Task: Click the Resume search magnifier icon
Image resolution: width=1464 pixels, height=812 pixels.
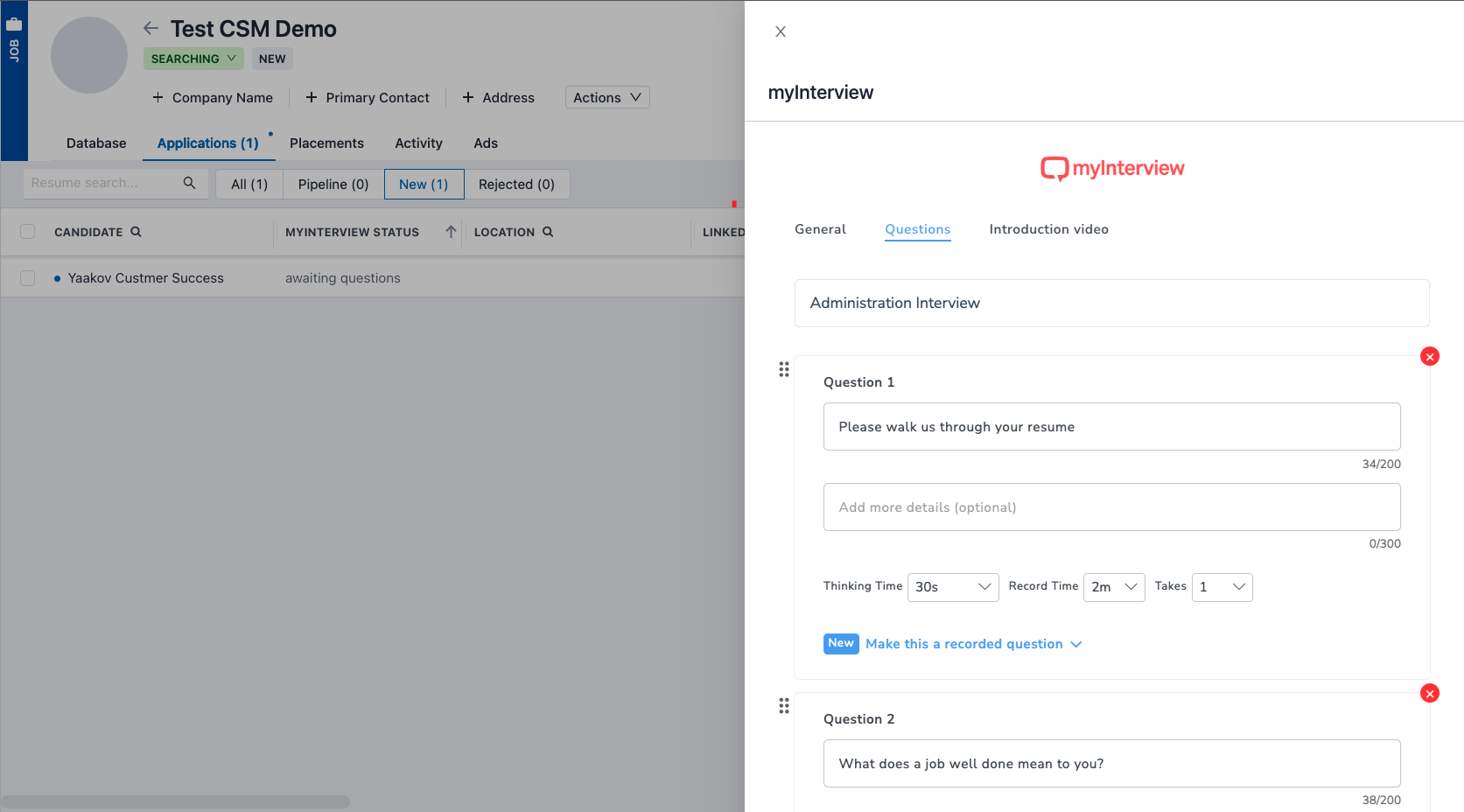Action: pyautogui.click(x=189, y=183)
